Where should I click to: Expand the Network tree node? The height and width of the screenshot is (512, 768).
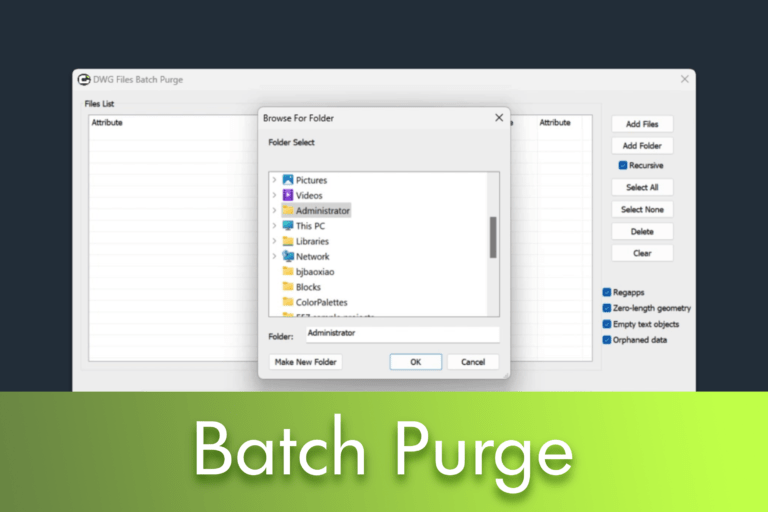[274, 256]
